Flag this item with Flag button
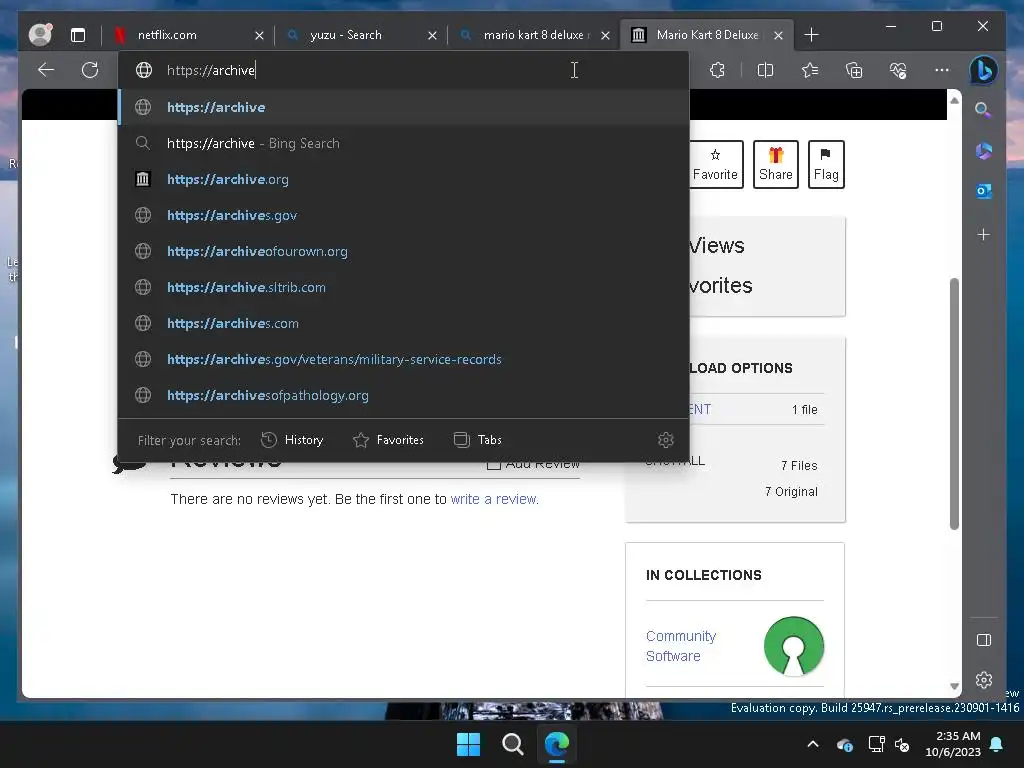 pyautogui.click(x=826, y=165)
